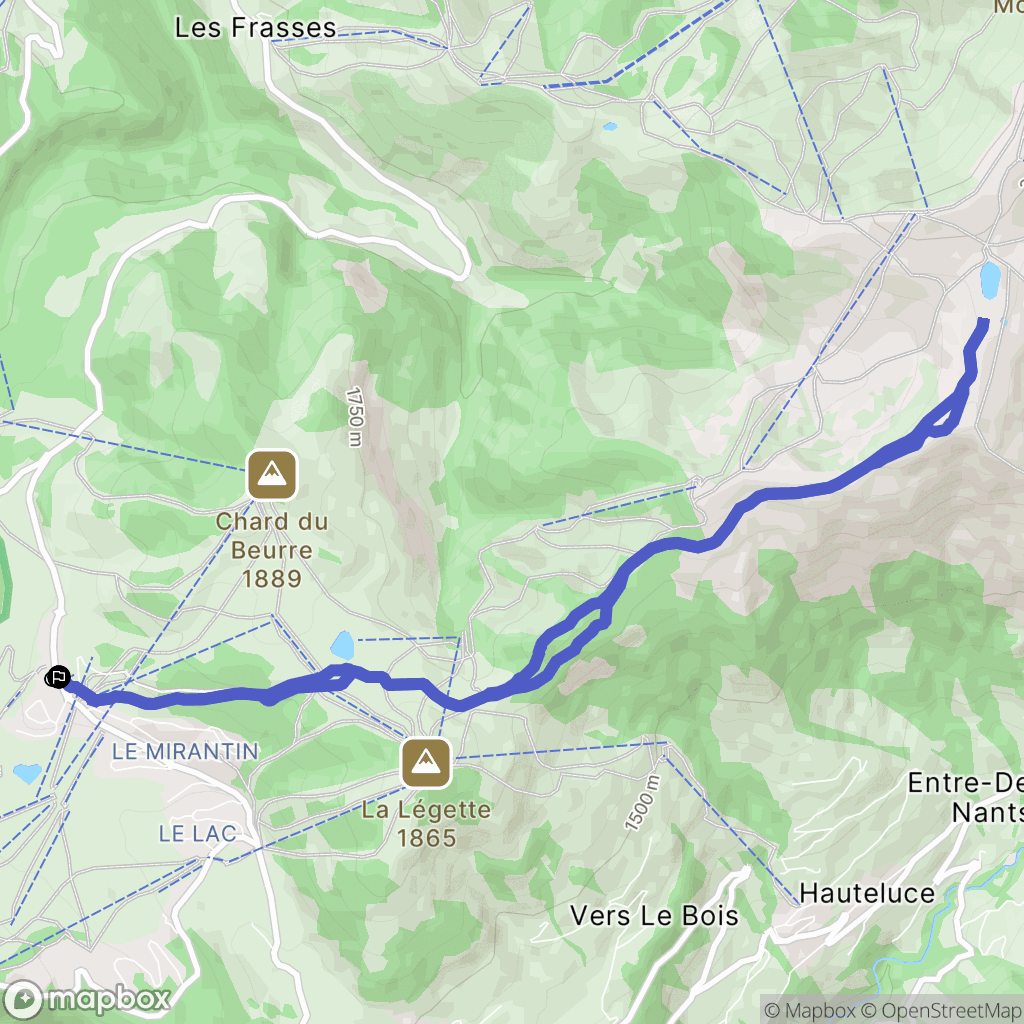1024x1024 pixels.
Task: Open the OpenStreetMap attribution link
Action: (x=942, y=1011)
